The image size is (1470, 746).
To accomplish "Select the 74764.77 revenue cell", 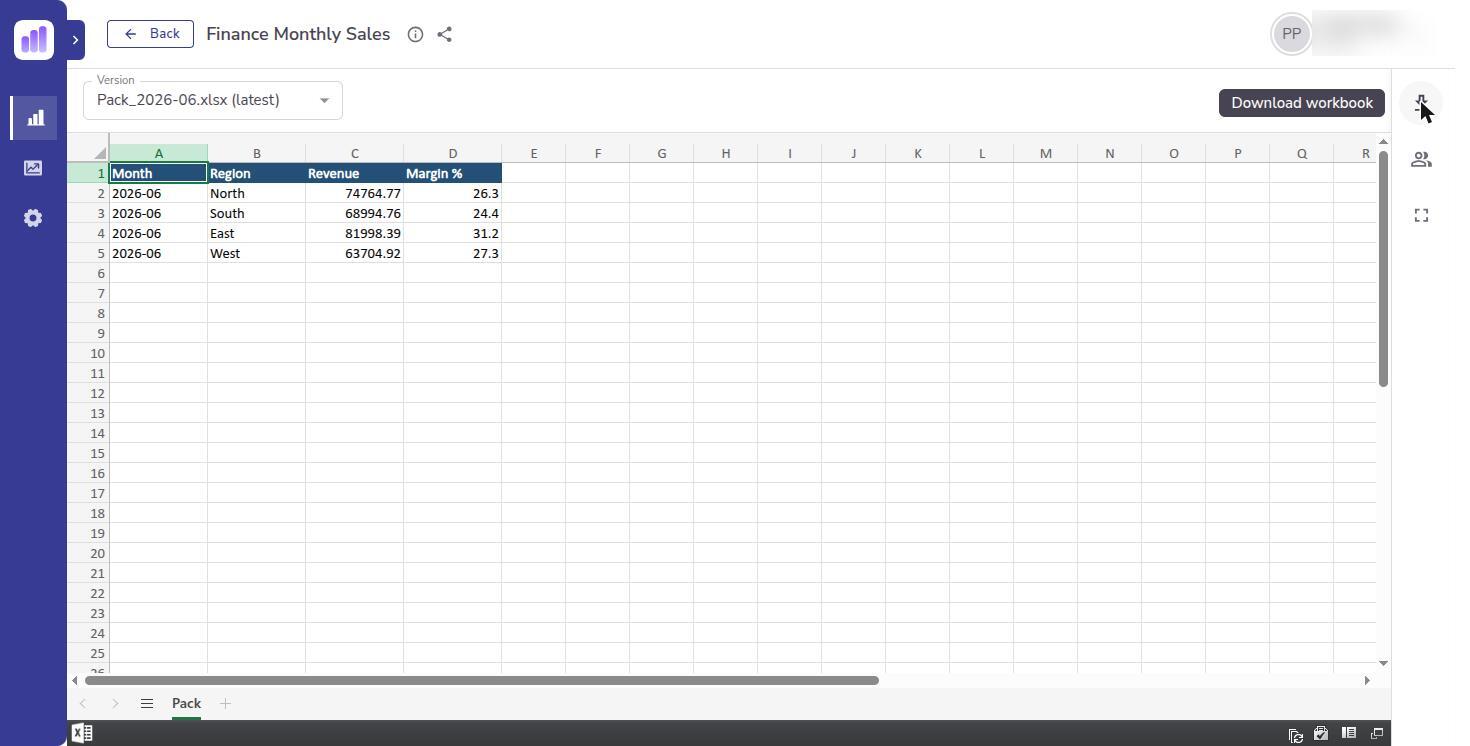I will pyautogui.click(x=354, y=193).
